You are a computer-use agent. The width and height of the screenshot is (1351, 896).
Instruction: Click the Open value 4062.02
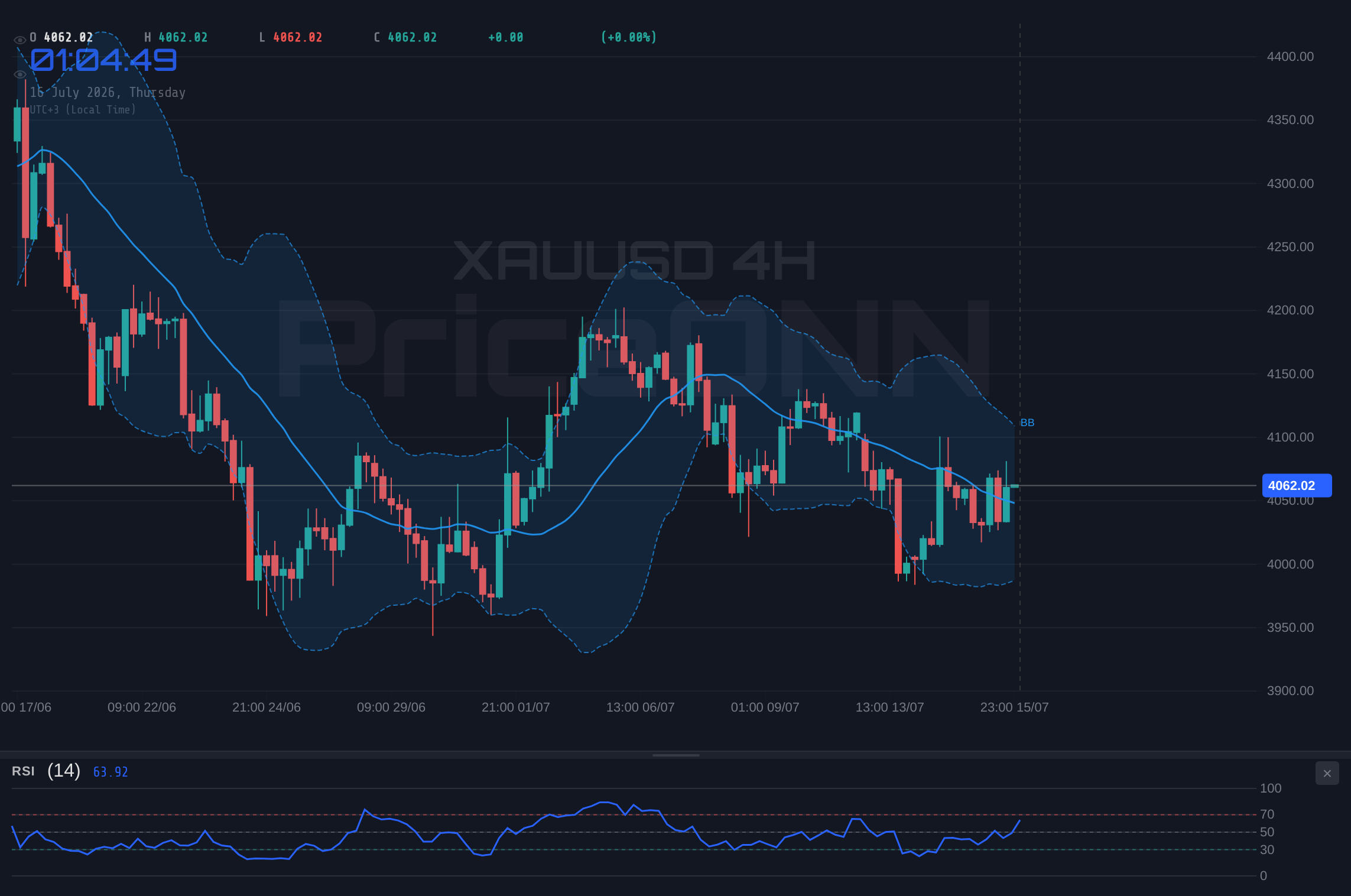click(69, 37)
